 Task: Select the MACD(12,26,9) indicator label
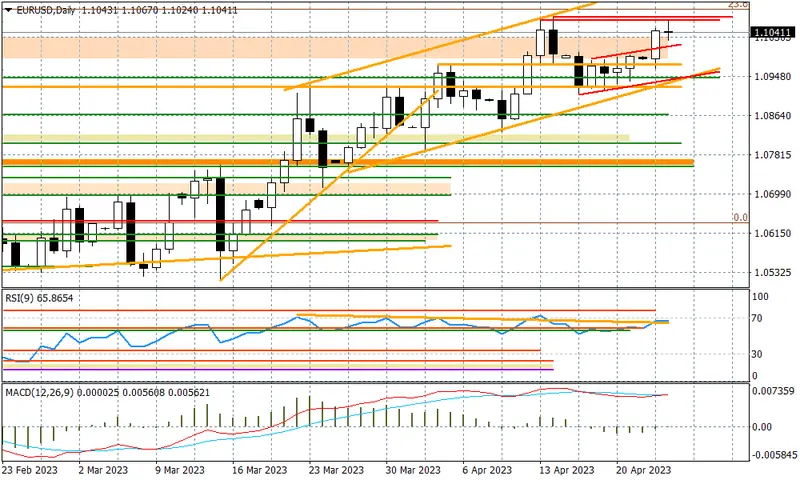pos(40,392)
